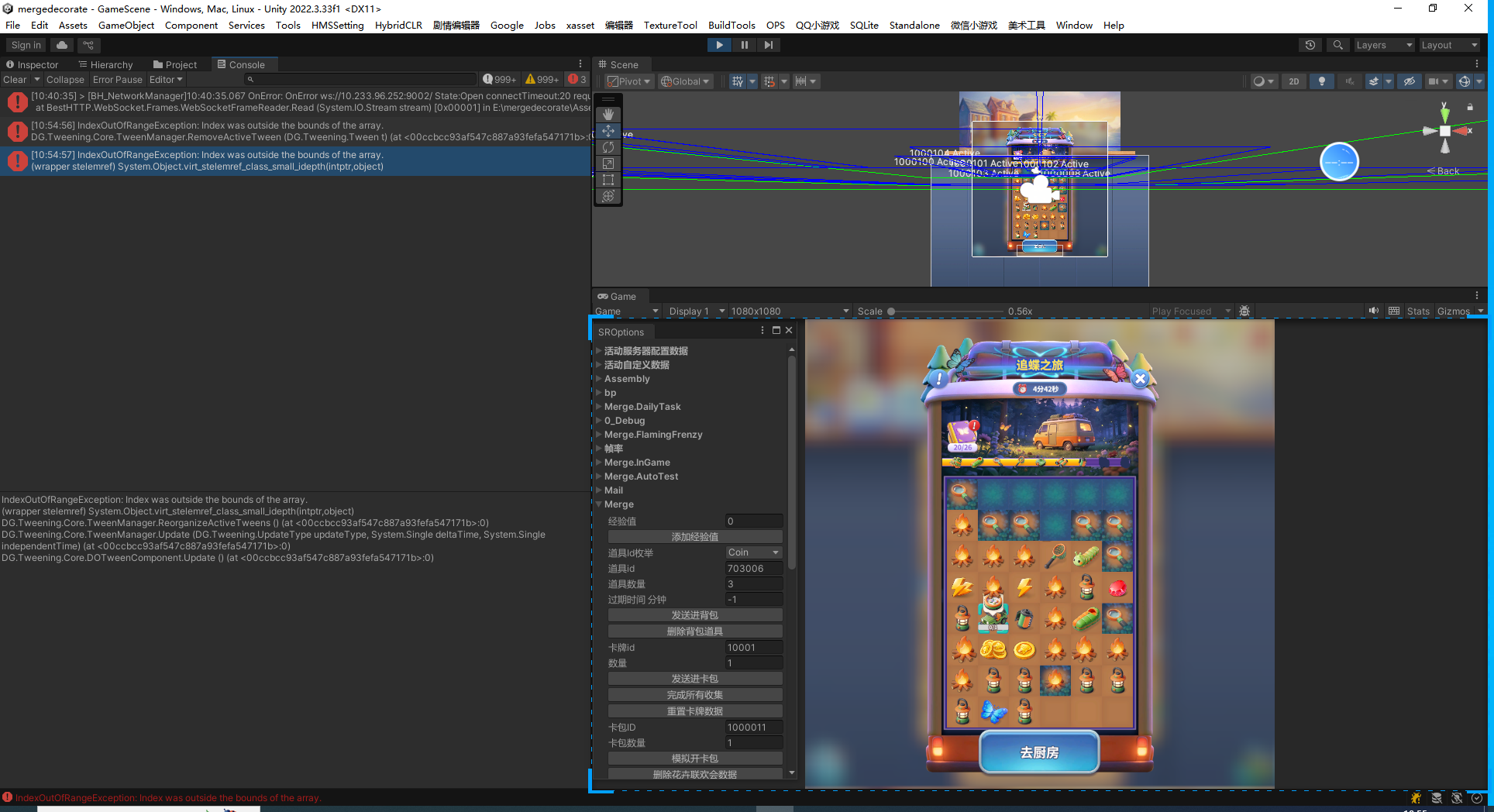Image resolution: width=1494 pixels, height=812 pixels.
Task: Click the 添加经验值 button
Action: point(694,537)
